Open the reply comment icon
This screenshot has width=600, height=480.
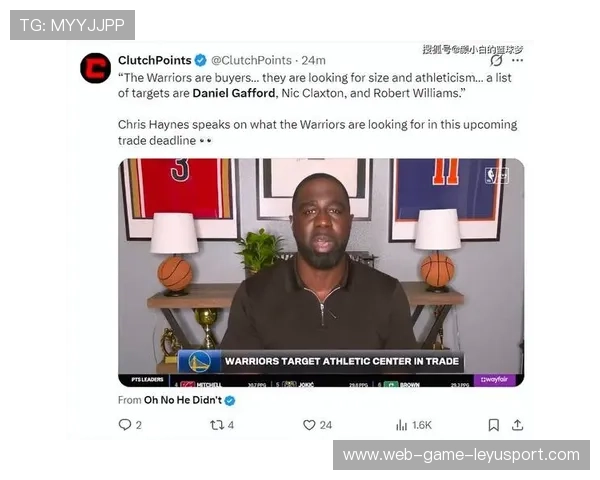pos(125,425)
